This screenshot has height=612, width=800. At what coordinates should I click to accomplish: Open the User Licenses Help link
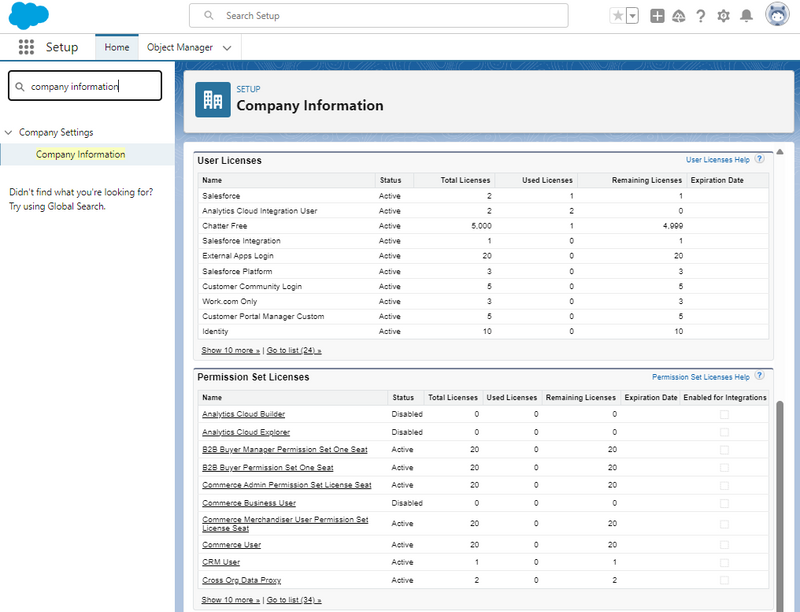tap(717, 160)
